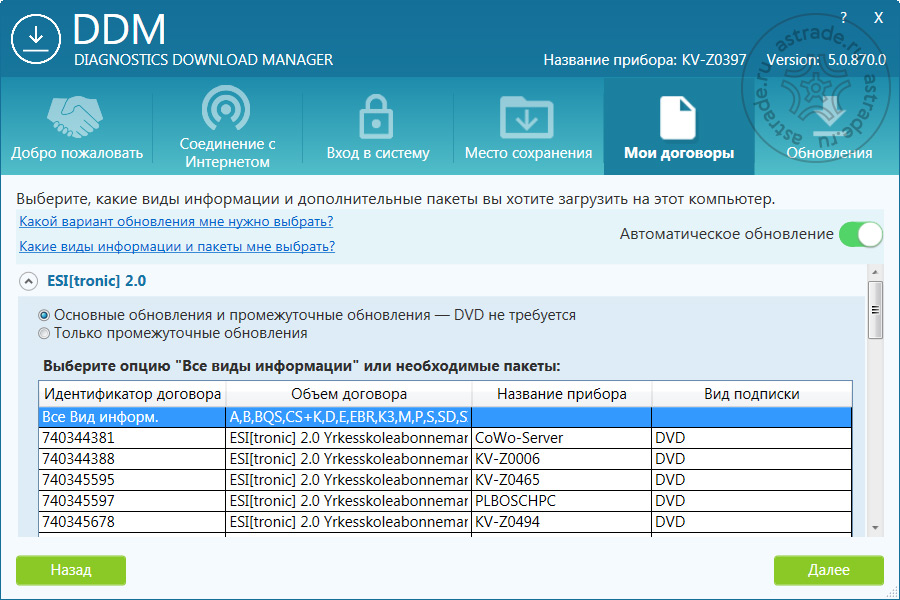900x600 pixels.
Task: Click scrollbar down arrow
Action: click(x=875, y=527)
